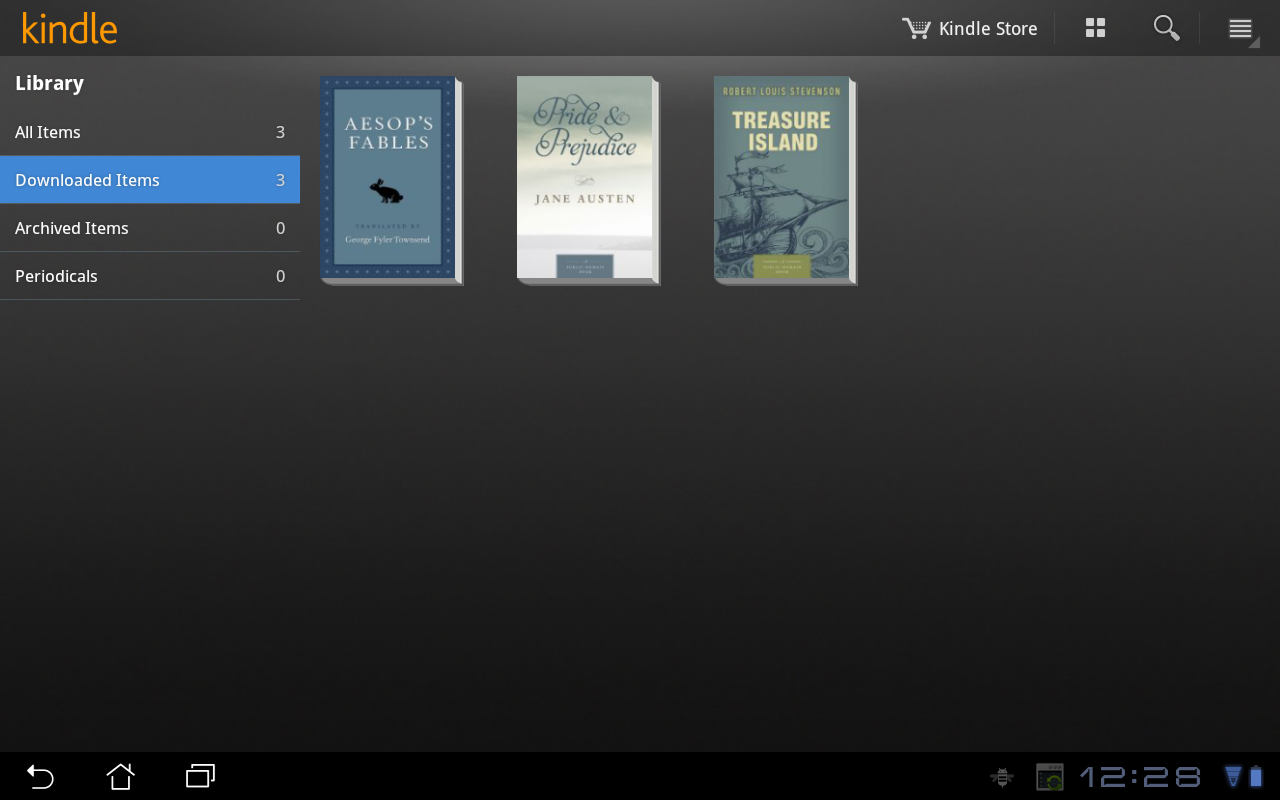
Task: Select All Items in the Library
Action: point(150,132)
